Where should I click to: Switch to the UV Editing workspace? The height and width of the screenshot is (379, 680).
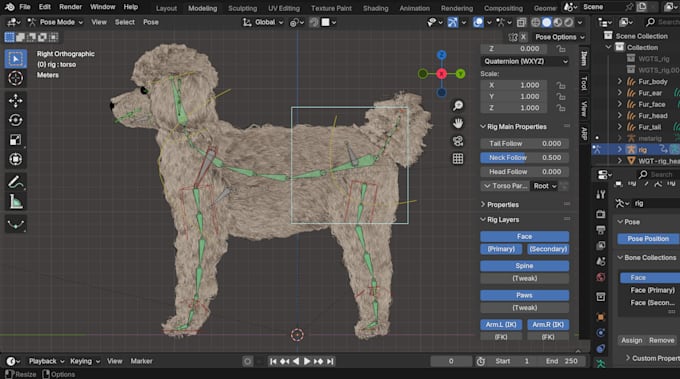pos(284,8)
